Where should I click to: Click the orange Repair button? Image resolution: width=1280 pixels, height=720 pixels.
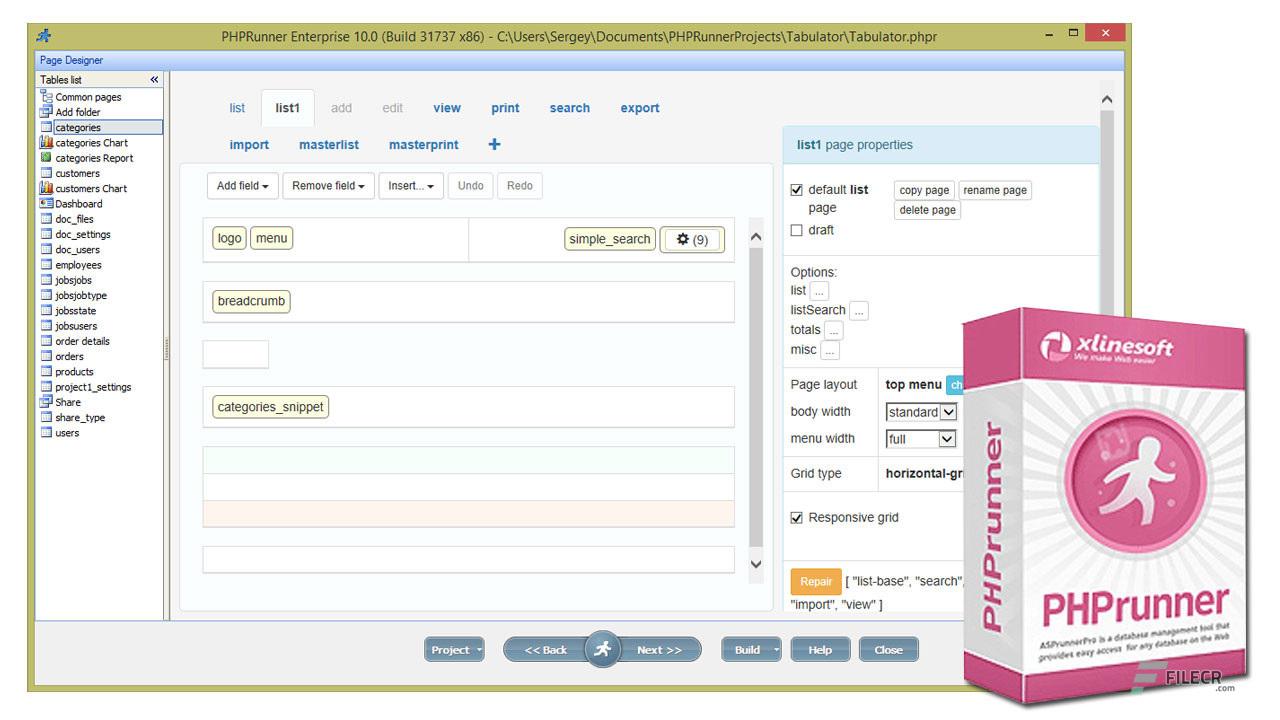(815, 581)
